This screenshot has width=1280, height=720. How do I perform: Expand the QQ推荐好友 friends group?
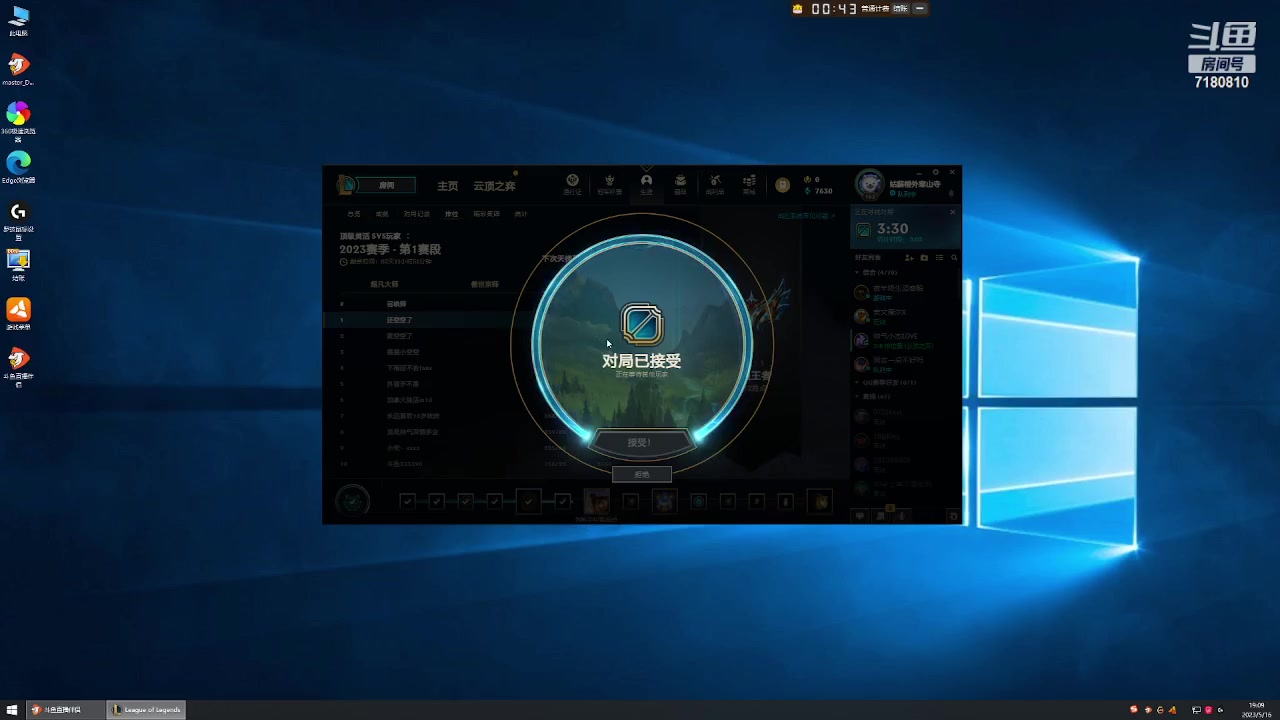pos(886,382)
